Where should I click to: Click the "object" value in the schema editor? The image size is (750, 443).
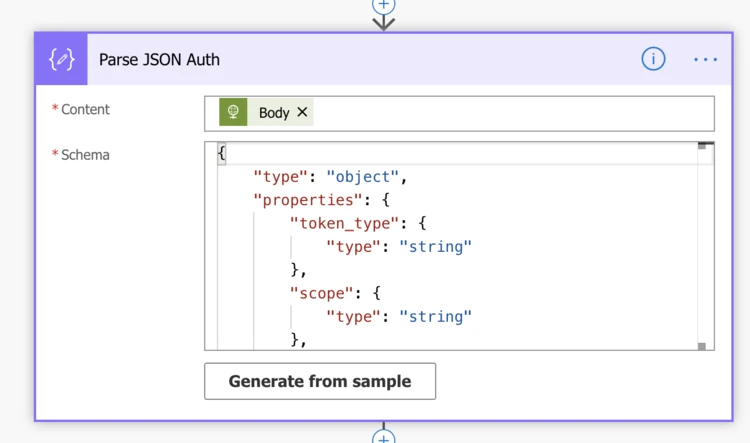click(x=362, y=177)
